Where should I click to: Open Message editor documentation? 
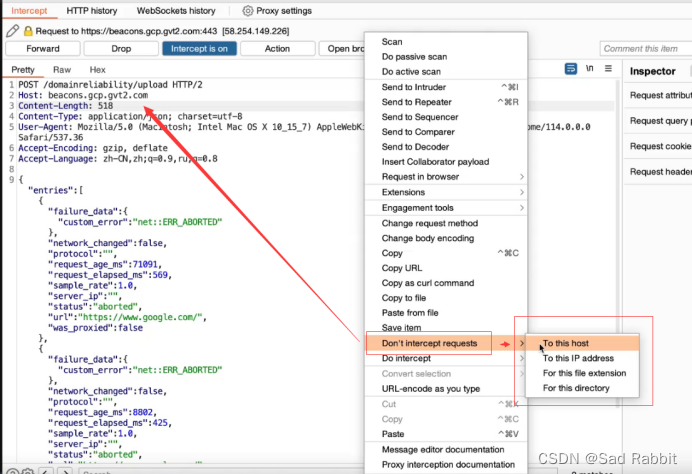[446, 449]
